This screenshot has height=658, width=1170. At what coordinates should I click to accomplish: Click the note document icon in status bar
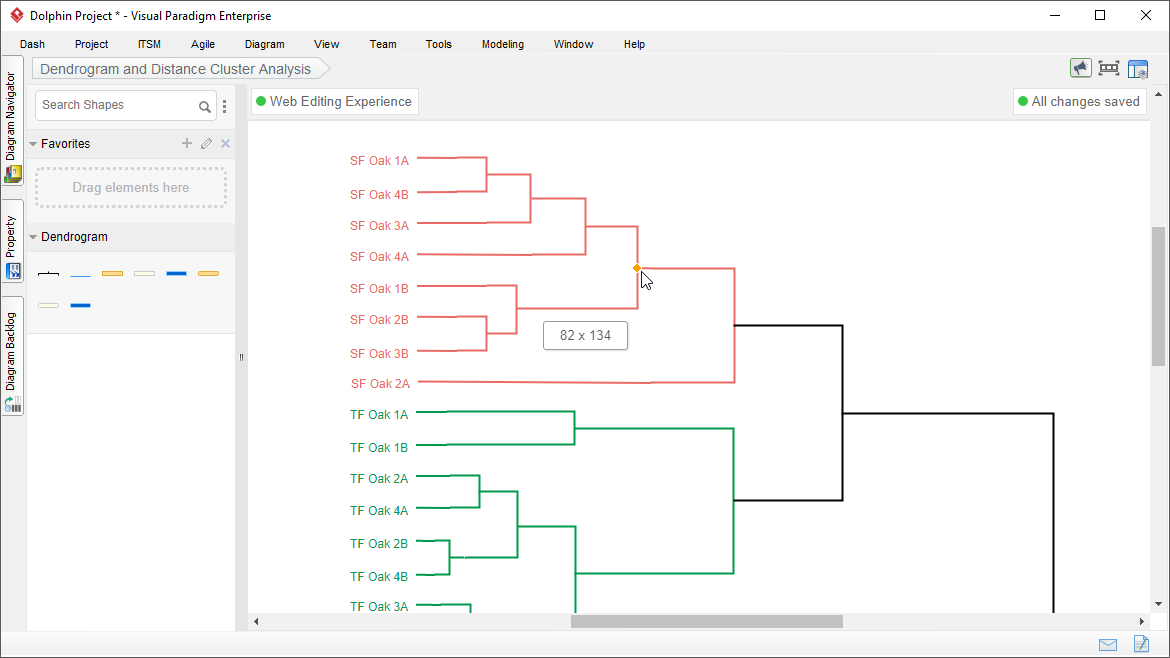(1141, 644)
